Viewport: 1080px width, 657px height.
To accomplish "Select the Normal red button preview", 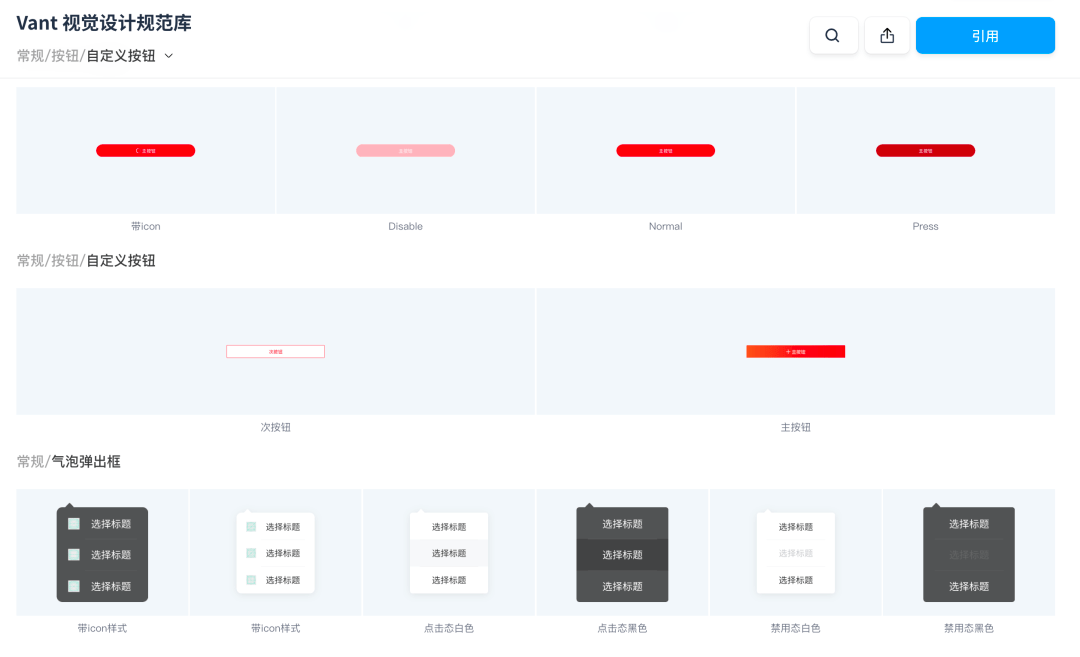I will 665,151.
